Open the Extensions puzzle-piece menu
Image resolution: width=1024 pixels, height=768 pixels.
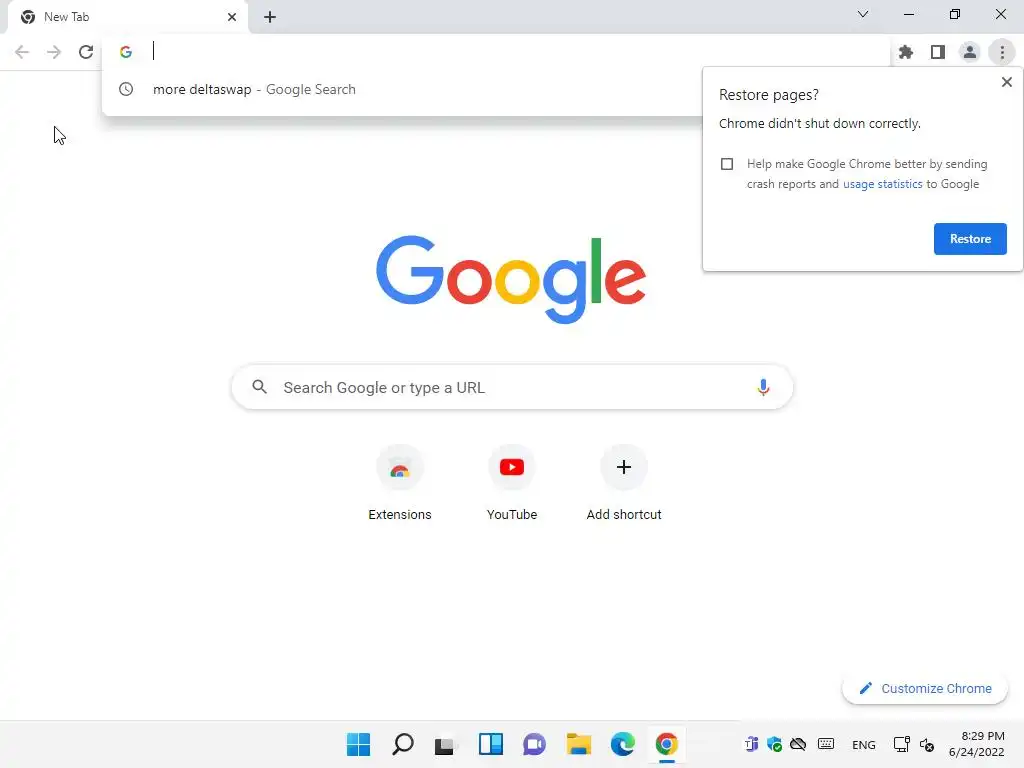point(906,52)
